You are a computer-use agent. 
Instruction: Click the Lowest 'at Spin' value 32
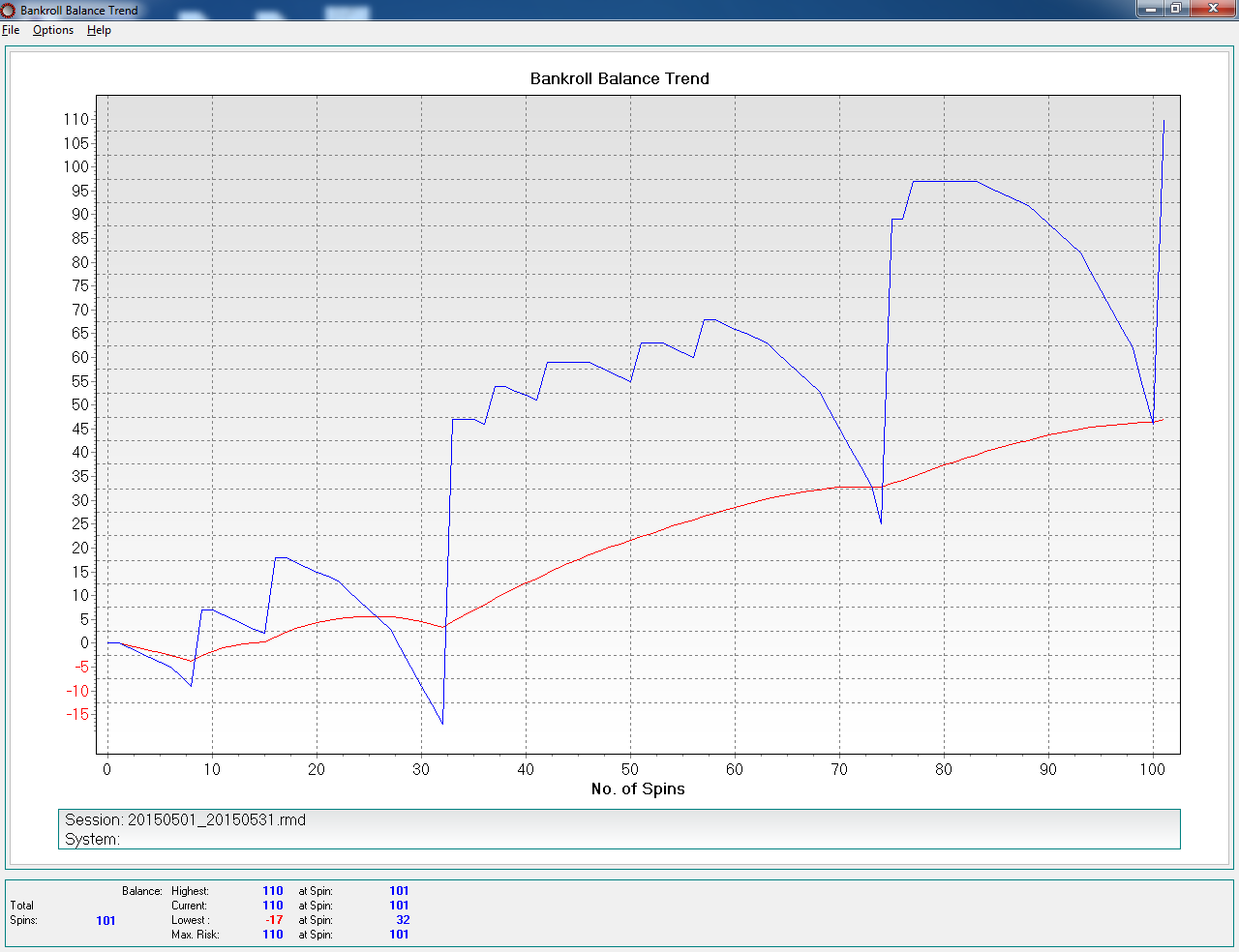coord(403,920)
